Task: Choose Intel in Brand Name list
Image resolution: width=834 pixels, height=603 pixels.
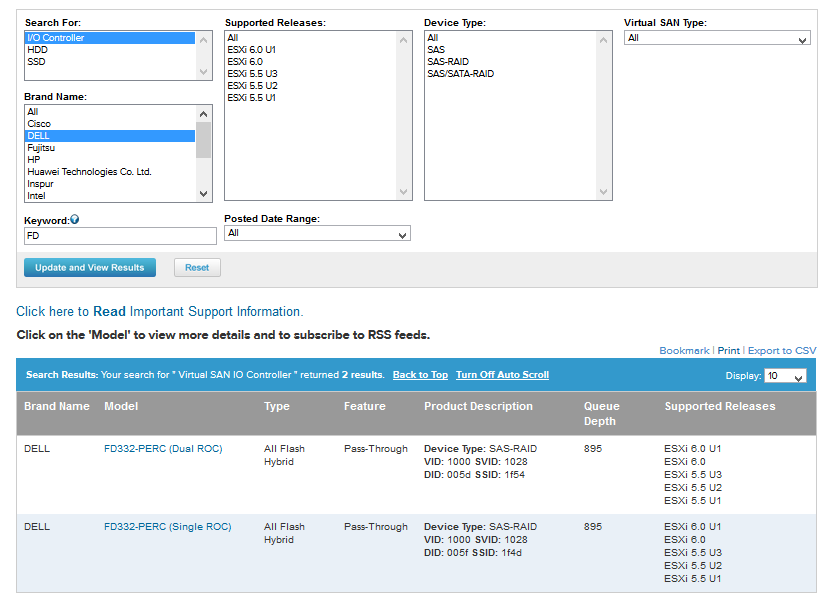Action: pyautogui.click(x=110, y=196)
